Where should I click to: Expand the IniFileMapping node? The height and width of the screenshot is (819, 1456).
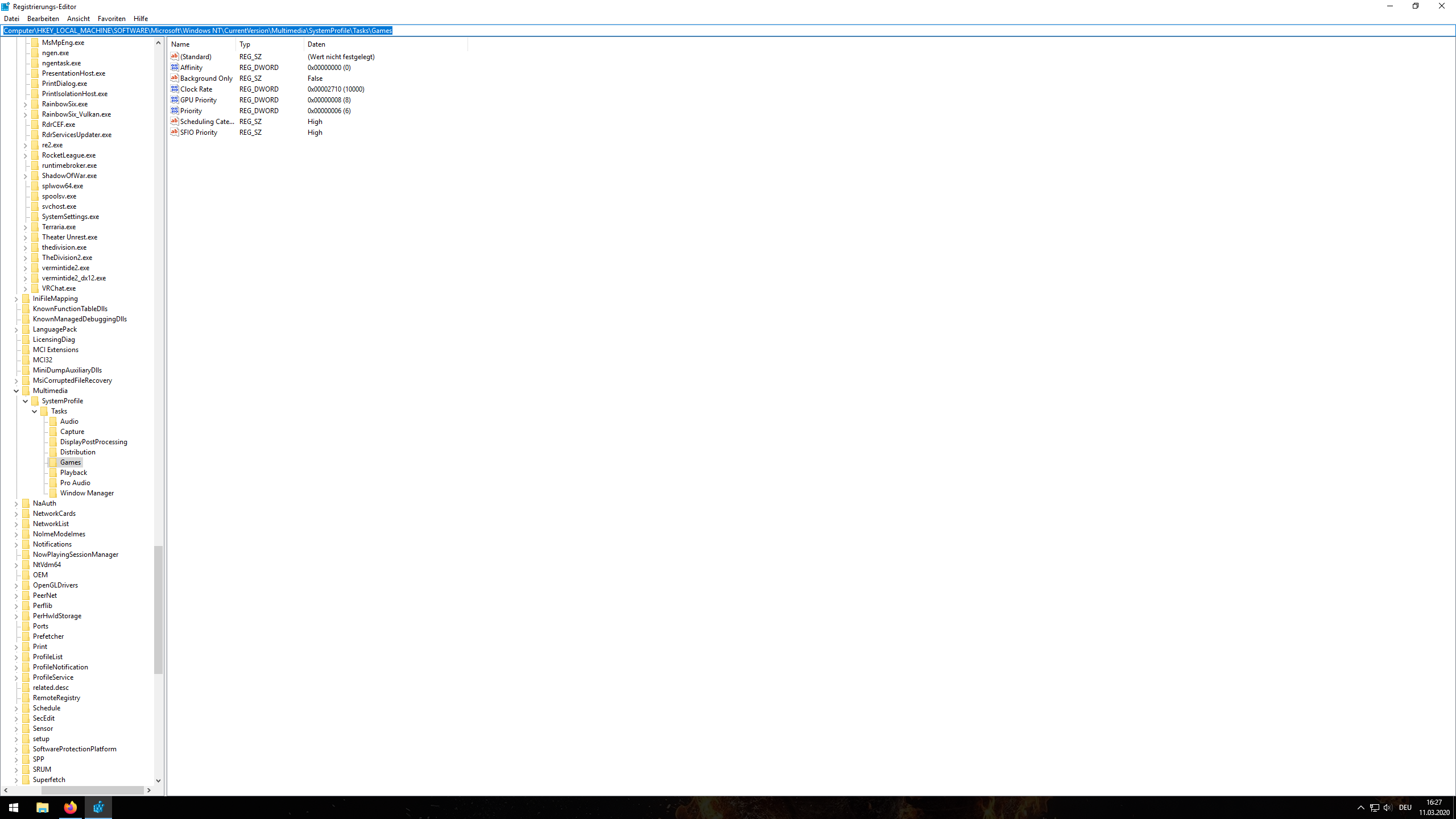tap(16, 299)
